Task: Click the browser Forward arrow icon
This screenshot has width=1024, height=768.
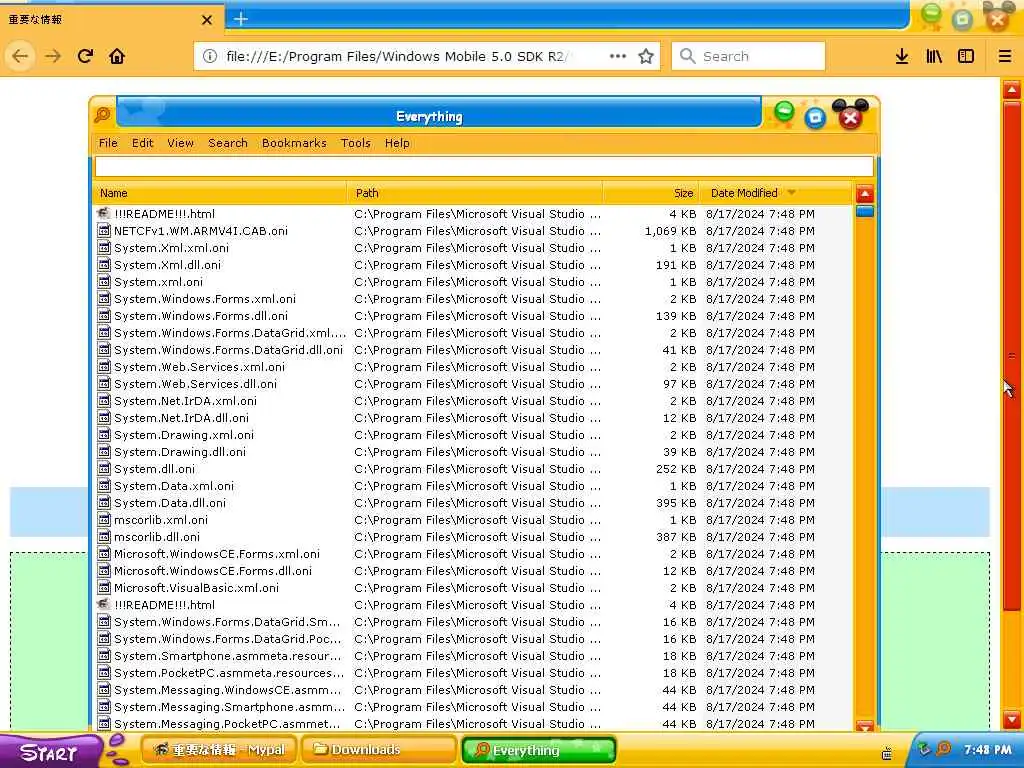Action: 53,56
